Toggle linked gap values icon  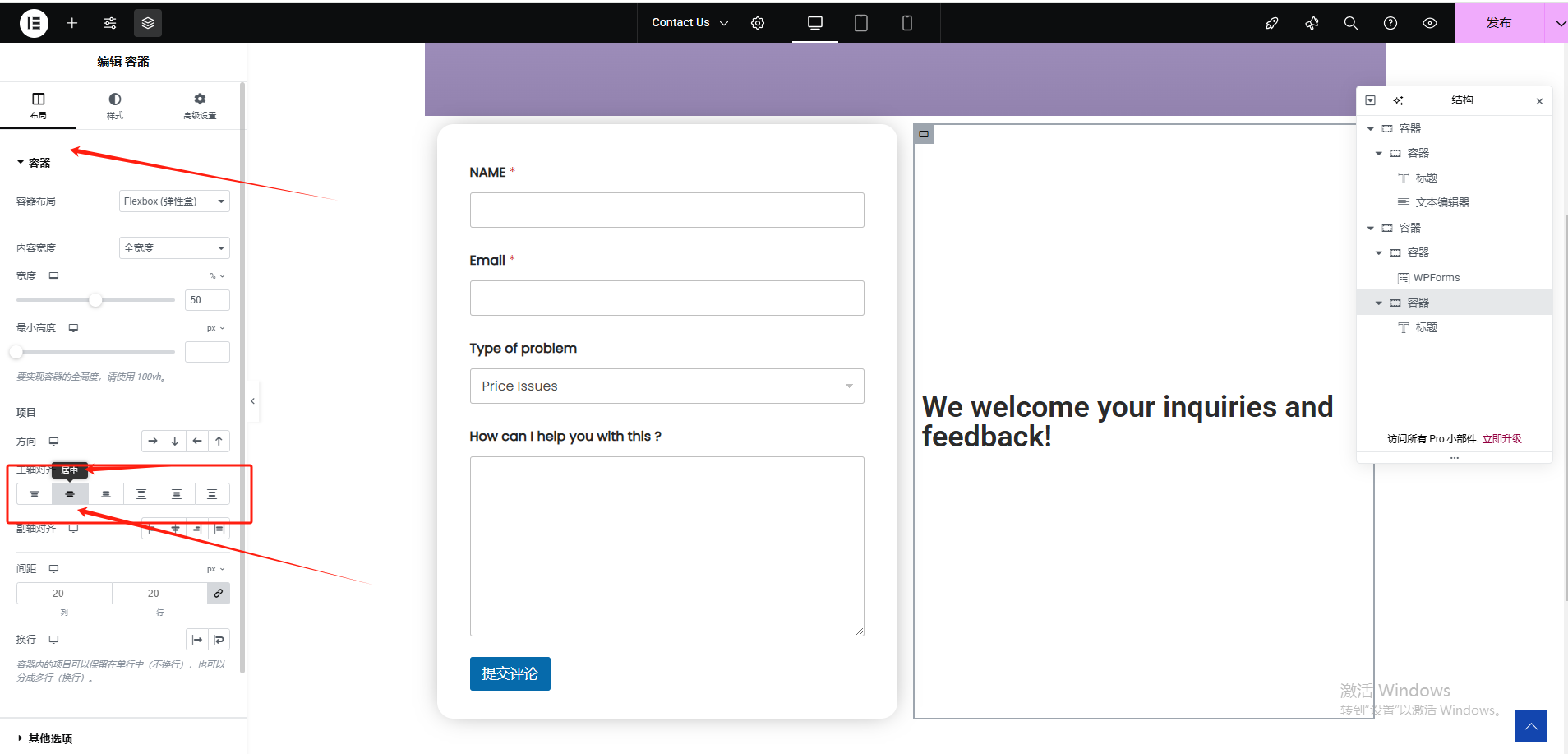pos(219,594)
